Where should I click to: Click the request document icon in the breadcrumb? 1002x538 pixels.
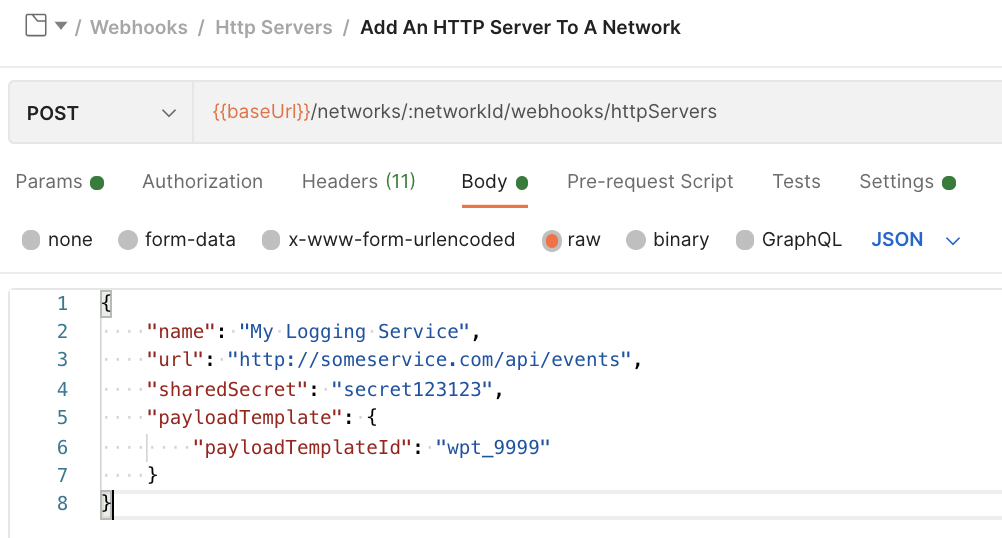(x=36, y=26)
